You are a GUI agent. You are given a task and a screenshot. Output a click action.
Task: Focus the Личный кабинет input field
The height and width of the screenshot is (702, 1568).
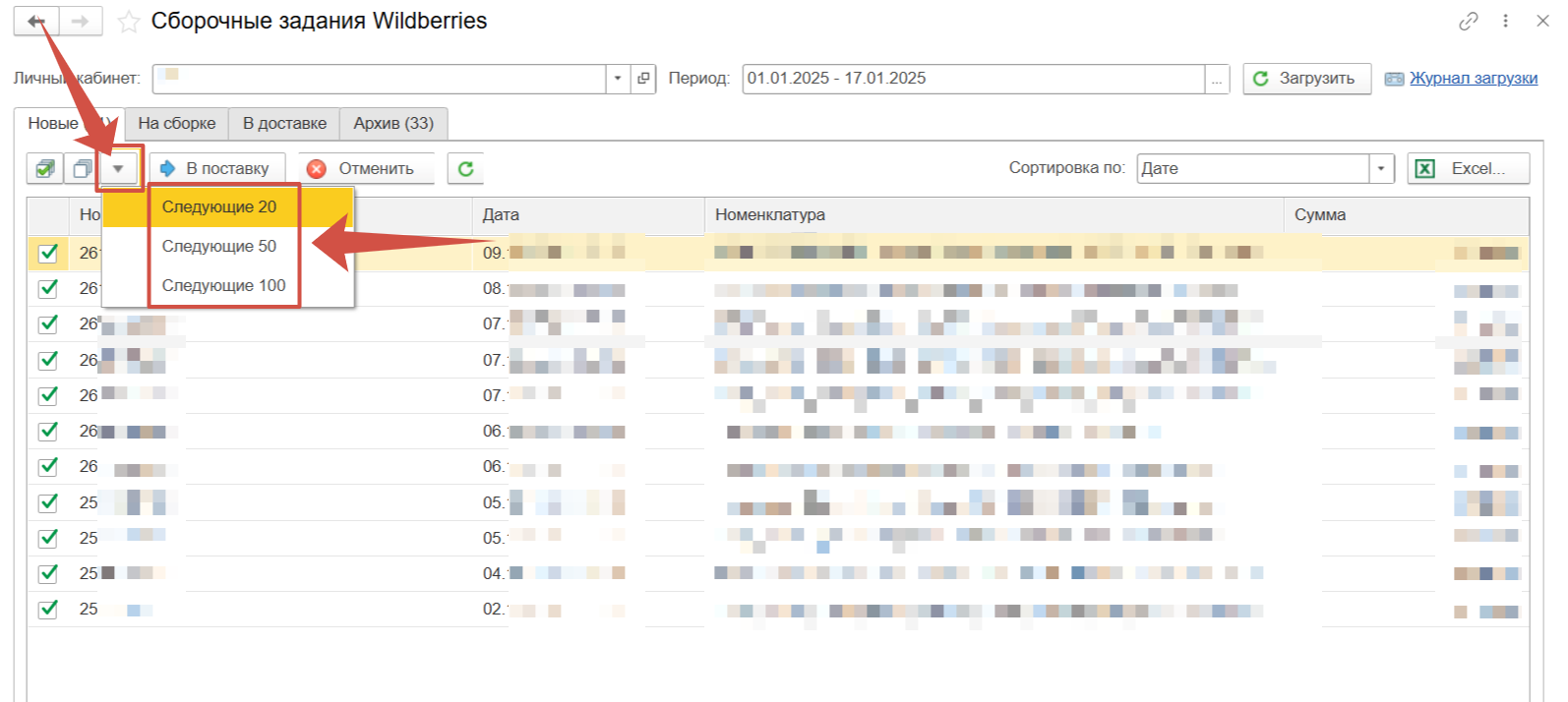click(379, 79)
